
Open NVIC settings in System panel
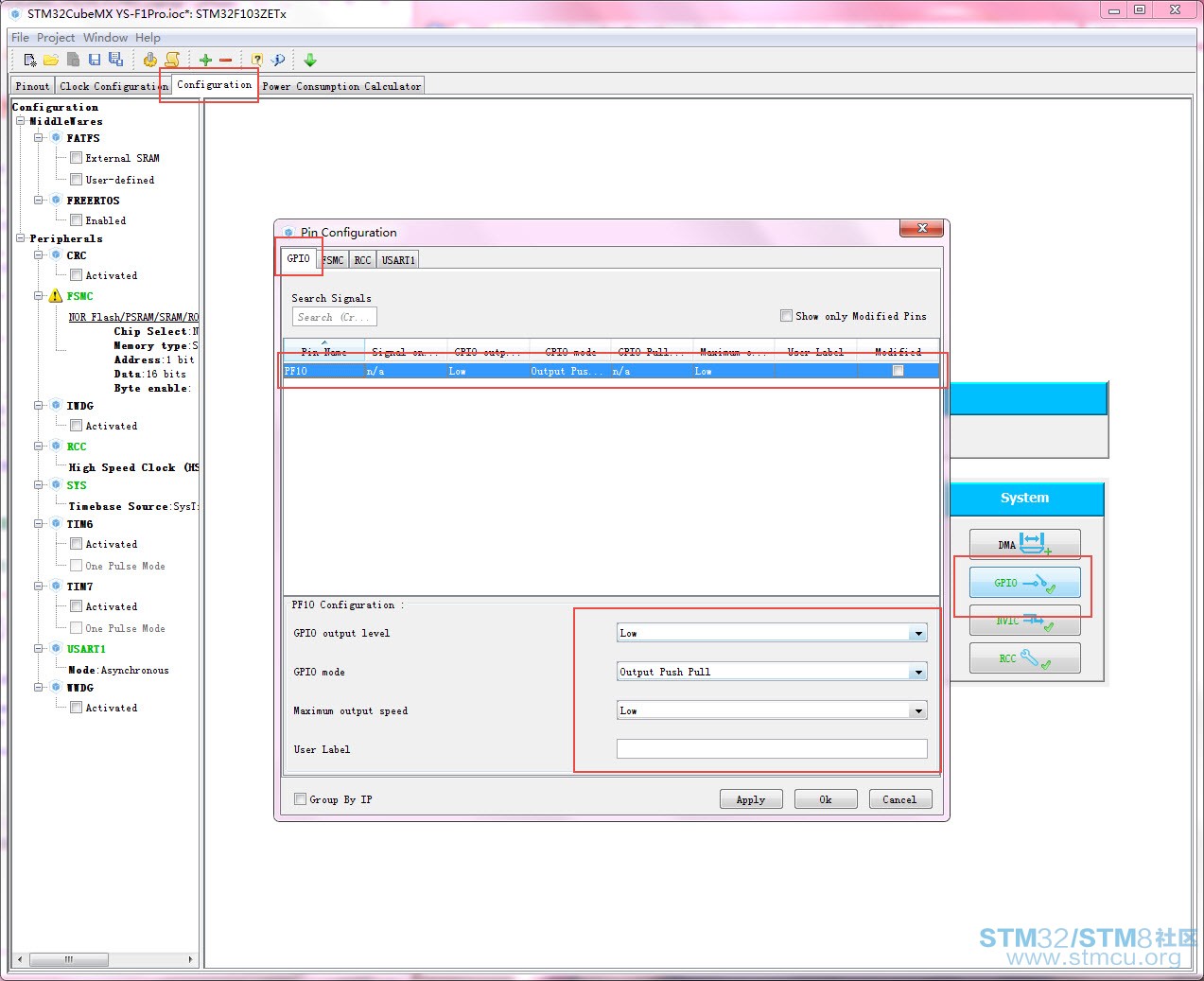pyautogui.click(x=1024, y=621)
